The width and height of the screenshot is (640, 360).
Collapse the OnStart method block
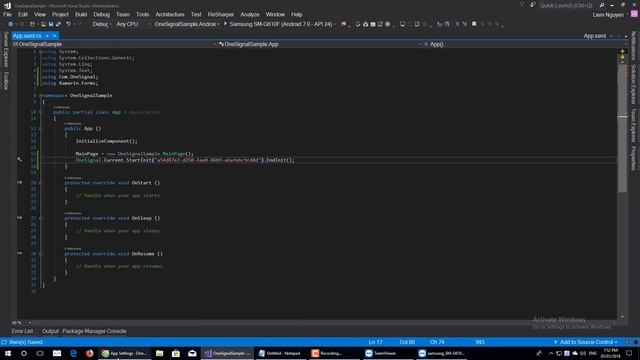click(x=40, y=183)
